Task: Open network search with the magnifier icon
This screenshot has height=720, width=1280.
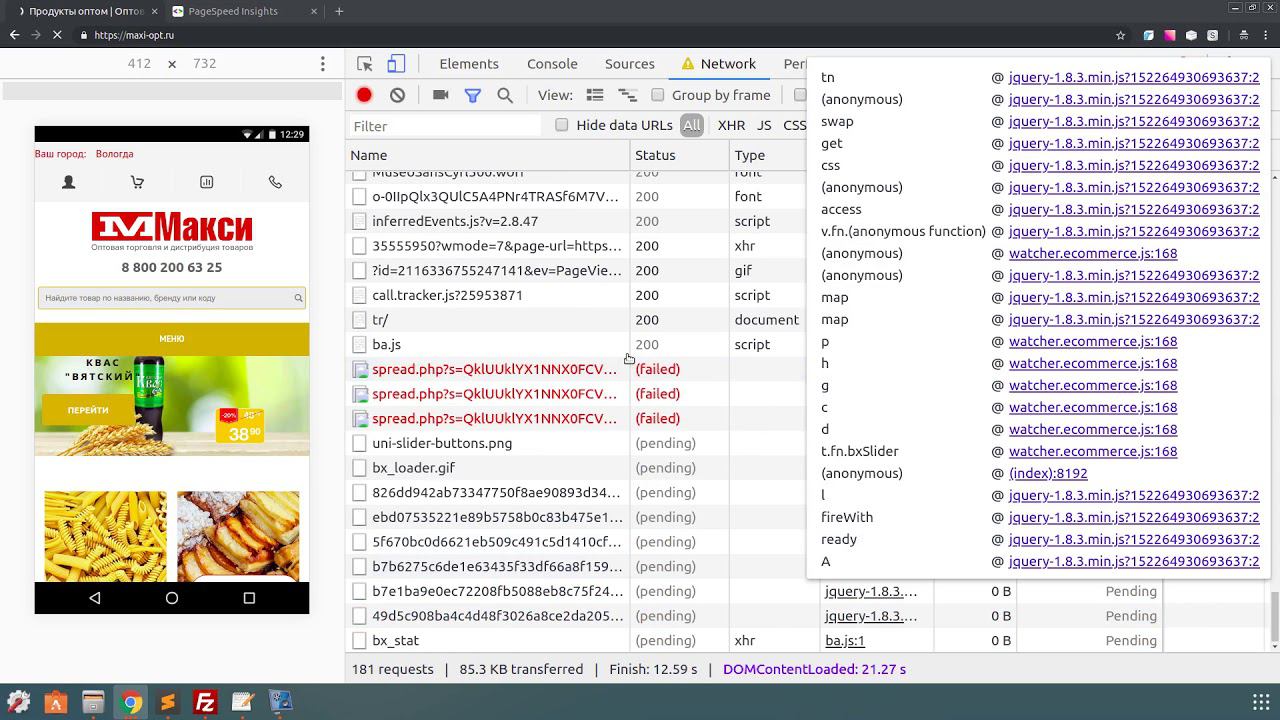Action: pyautogui.click(x=505, y=95)
